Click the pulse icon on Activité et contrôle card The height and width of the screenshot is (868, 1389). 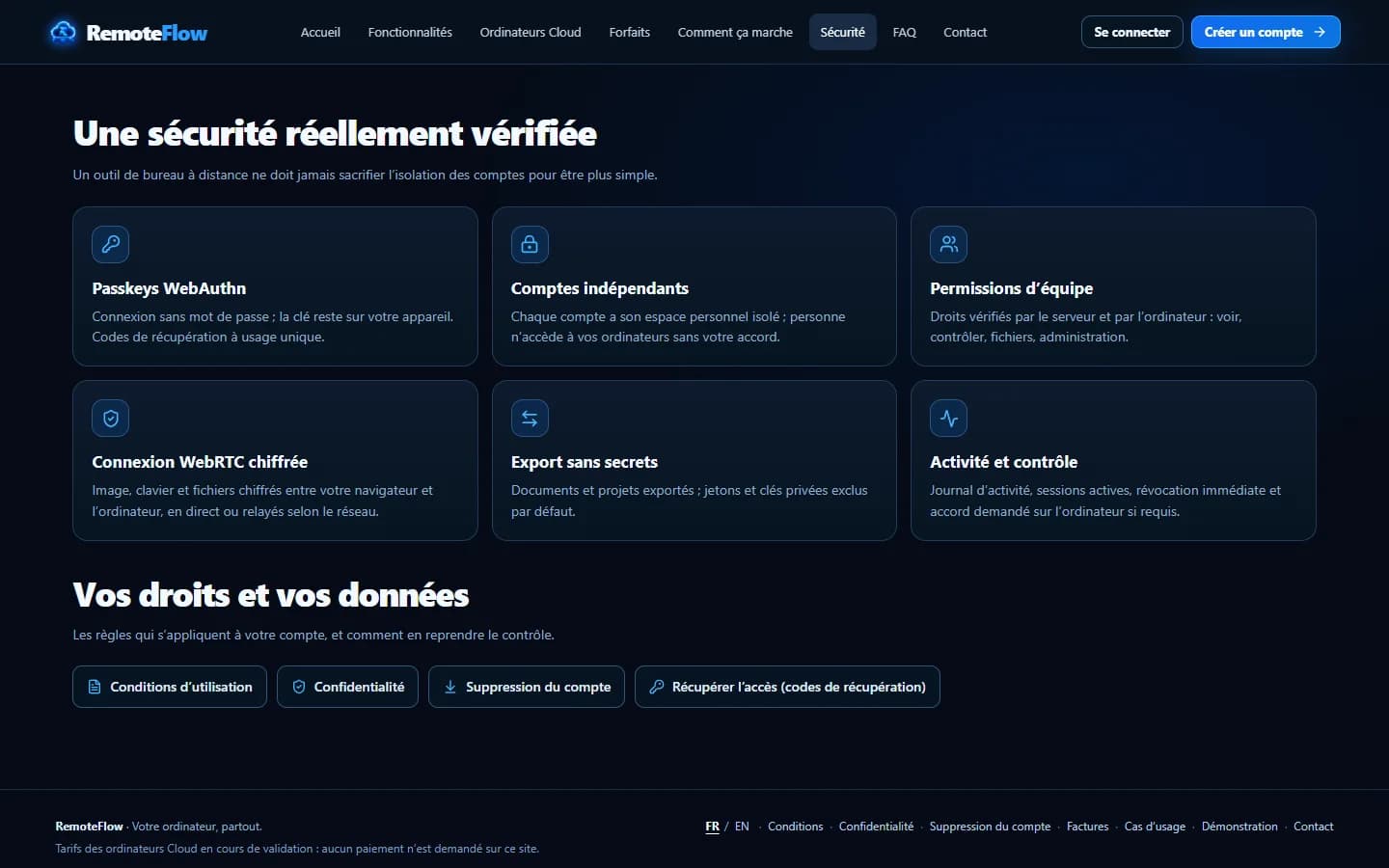pos(949,418)
